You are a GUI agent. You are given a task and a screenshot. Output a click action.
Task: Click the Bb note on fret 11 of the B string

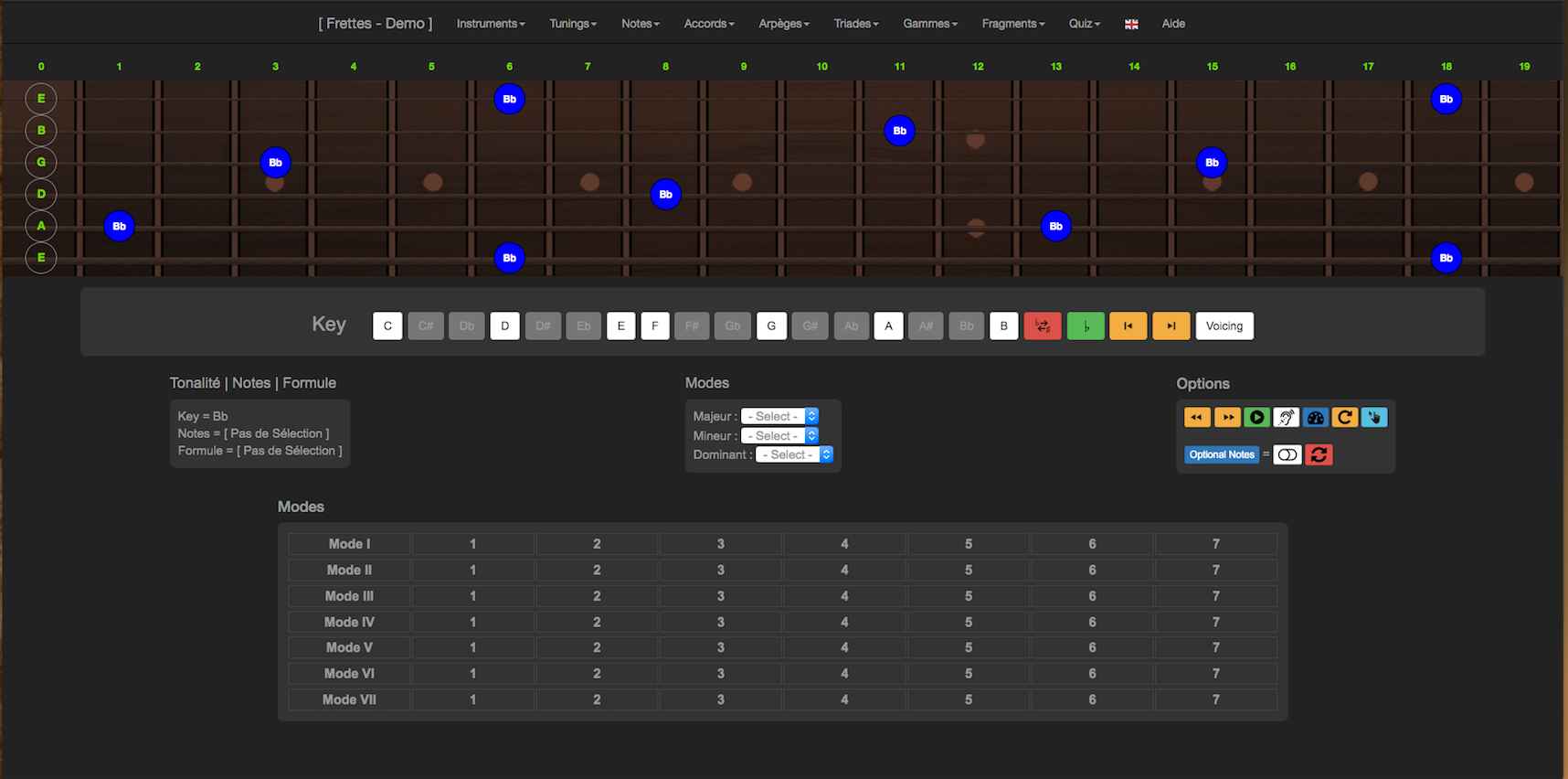pos(899,131)
